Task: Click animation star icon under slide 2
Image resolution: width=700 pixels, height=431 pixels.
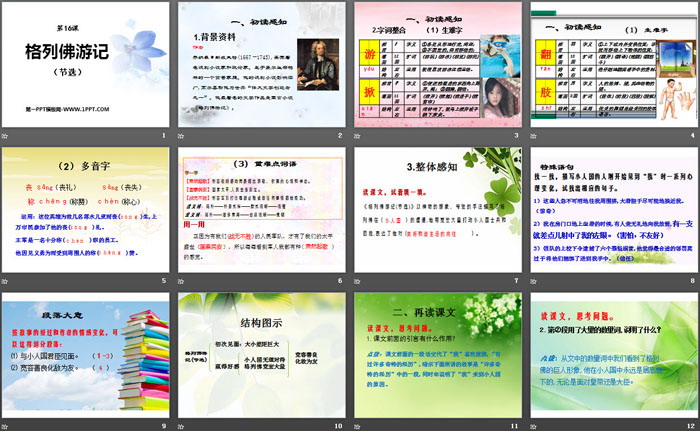Action: [x=181, y=135]
